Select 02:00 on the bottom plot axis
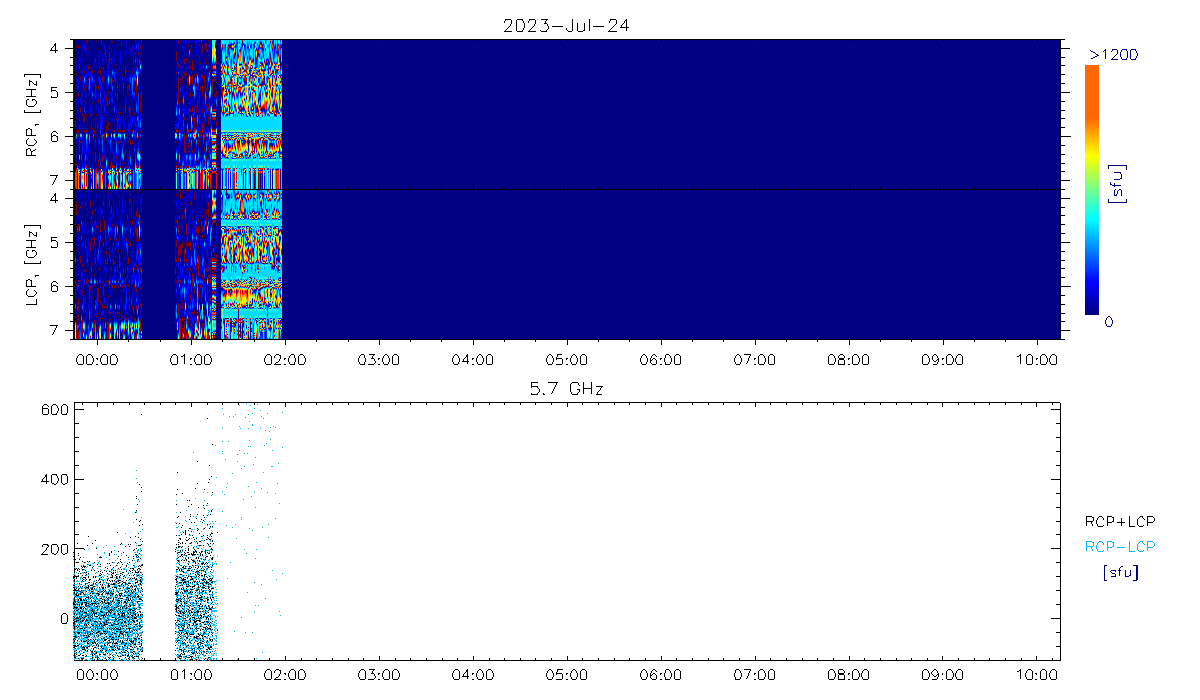 coord(284,675)
